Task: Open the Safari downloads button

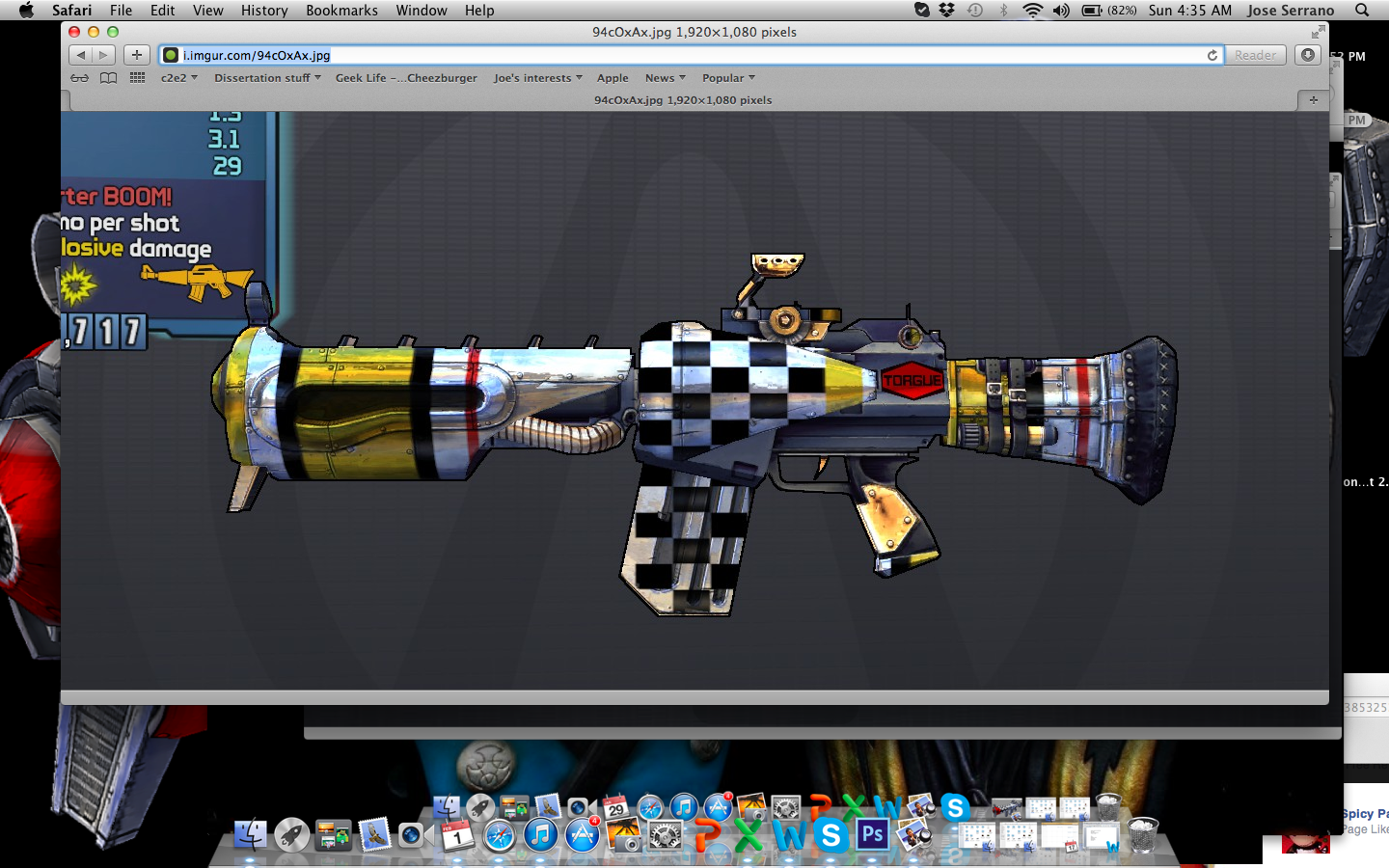Action: pyautogui.click(x=1308, y=55)
